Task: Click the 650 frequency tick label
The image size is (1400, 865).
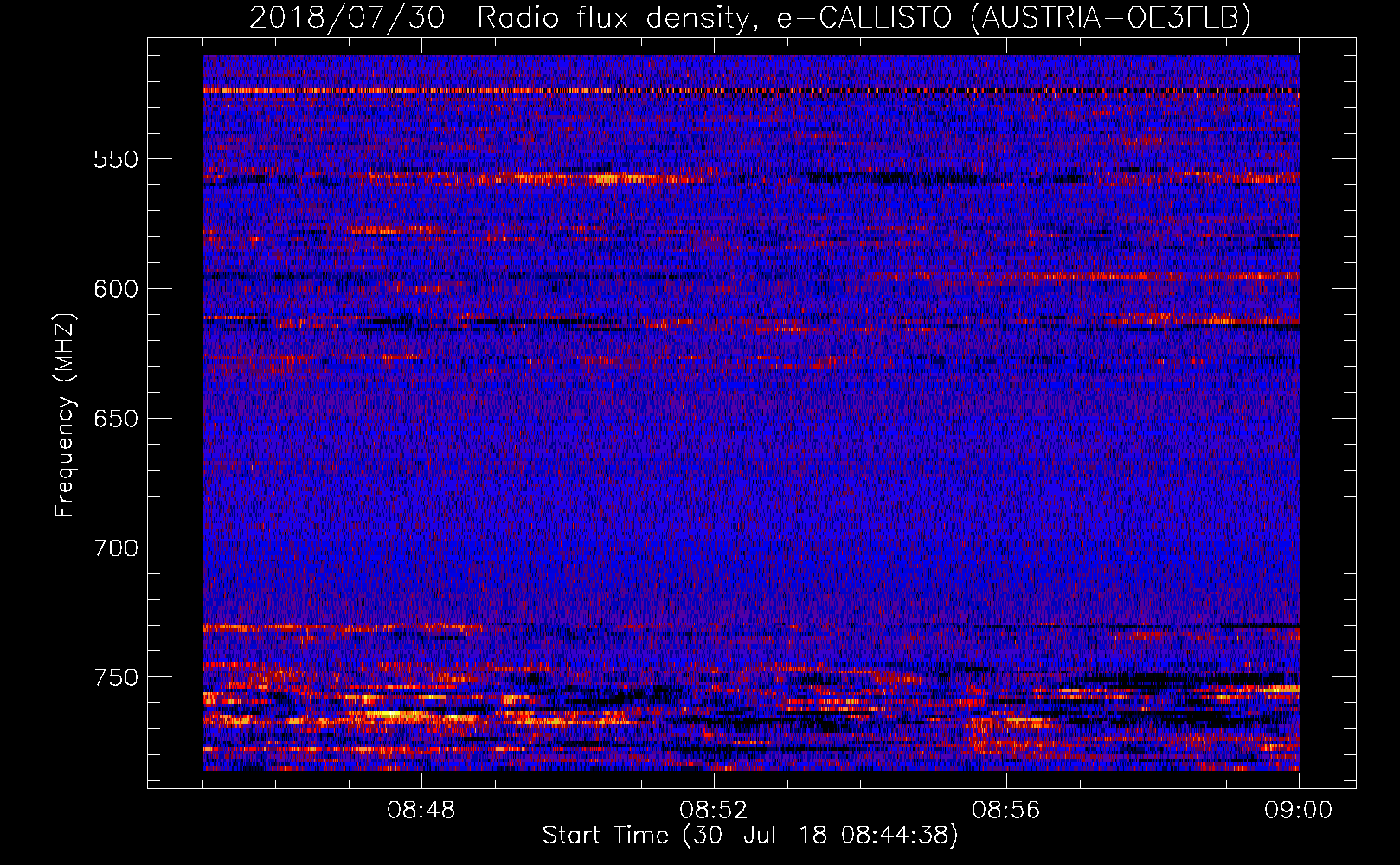Action: click(x=115, y=419)
